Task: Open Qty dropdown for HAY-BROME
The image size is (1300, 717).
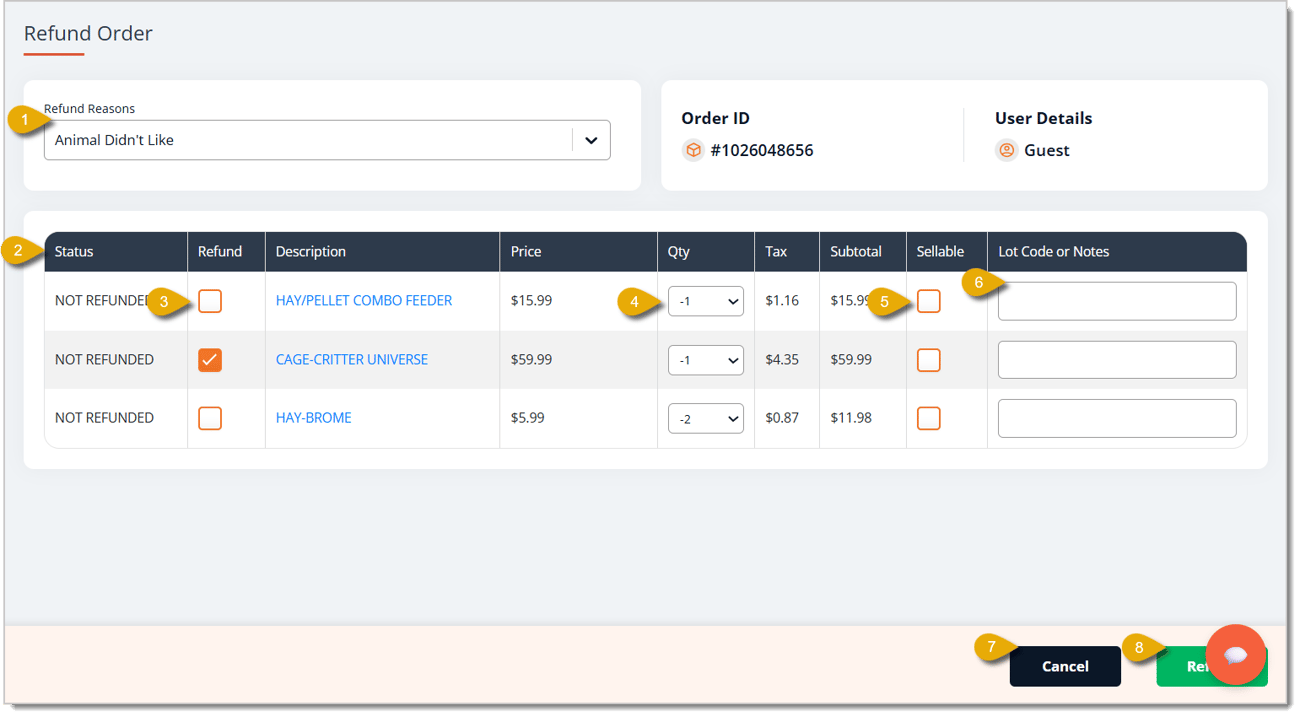Action: click(706, 418)
